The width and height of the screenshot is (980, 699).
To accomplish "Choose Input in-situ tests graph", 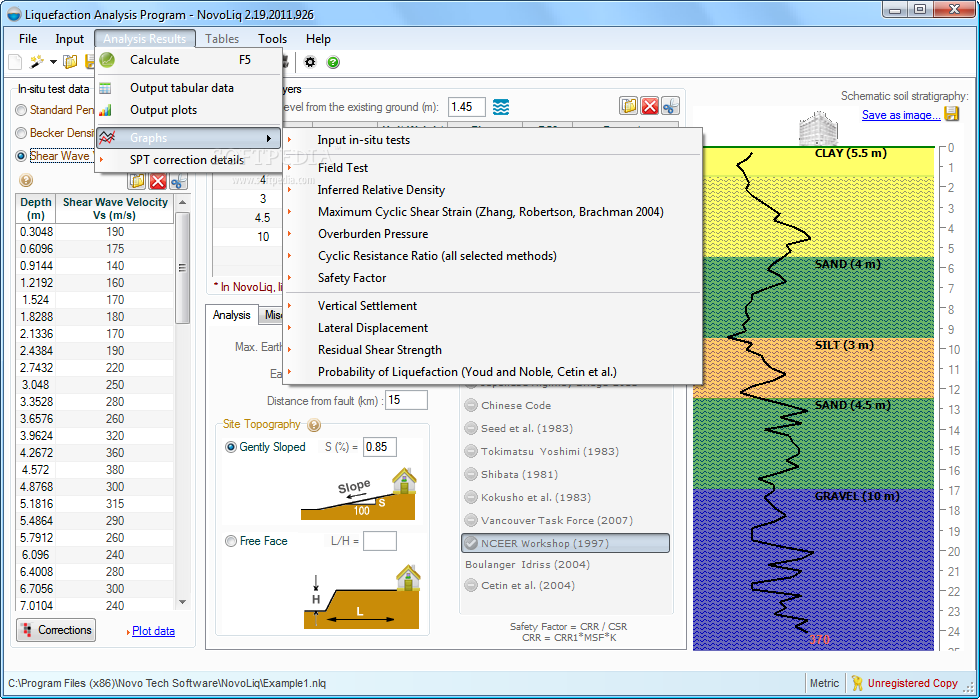I will click(492, 140).
